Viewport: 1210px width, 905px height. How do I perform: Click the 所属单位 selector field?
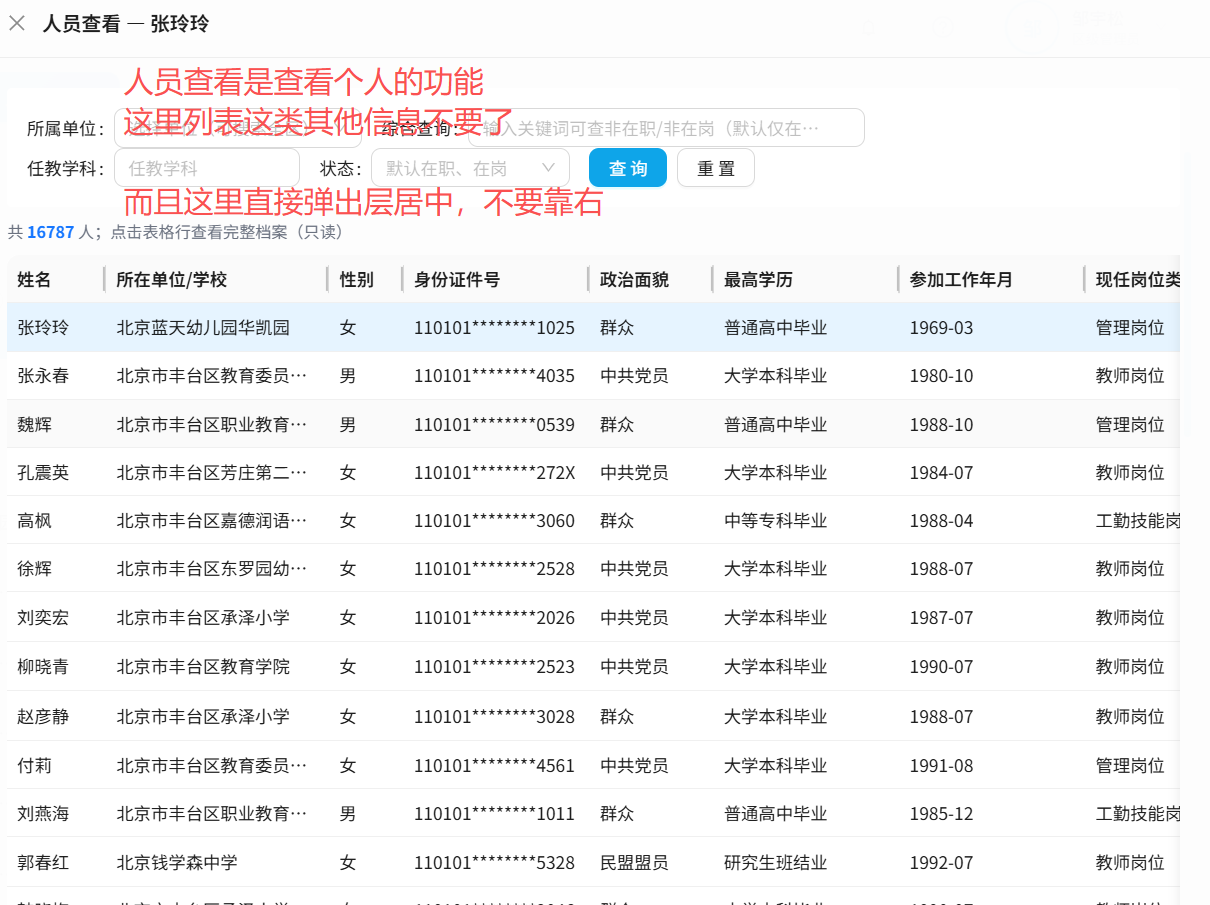pyautogui.click(x=240, y=128)
